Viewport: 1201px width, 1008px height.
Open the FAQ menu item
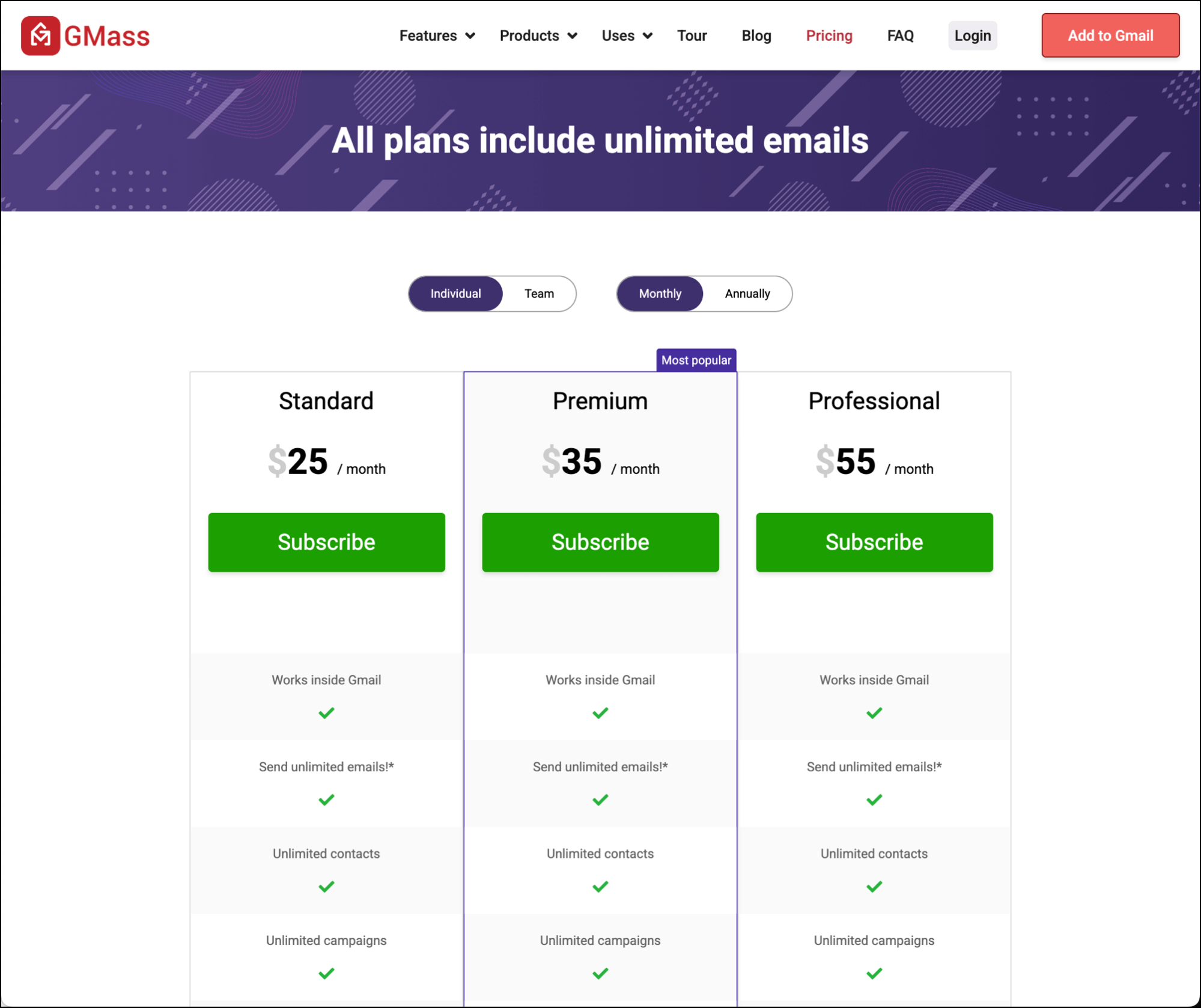(900, 35)
